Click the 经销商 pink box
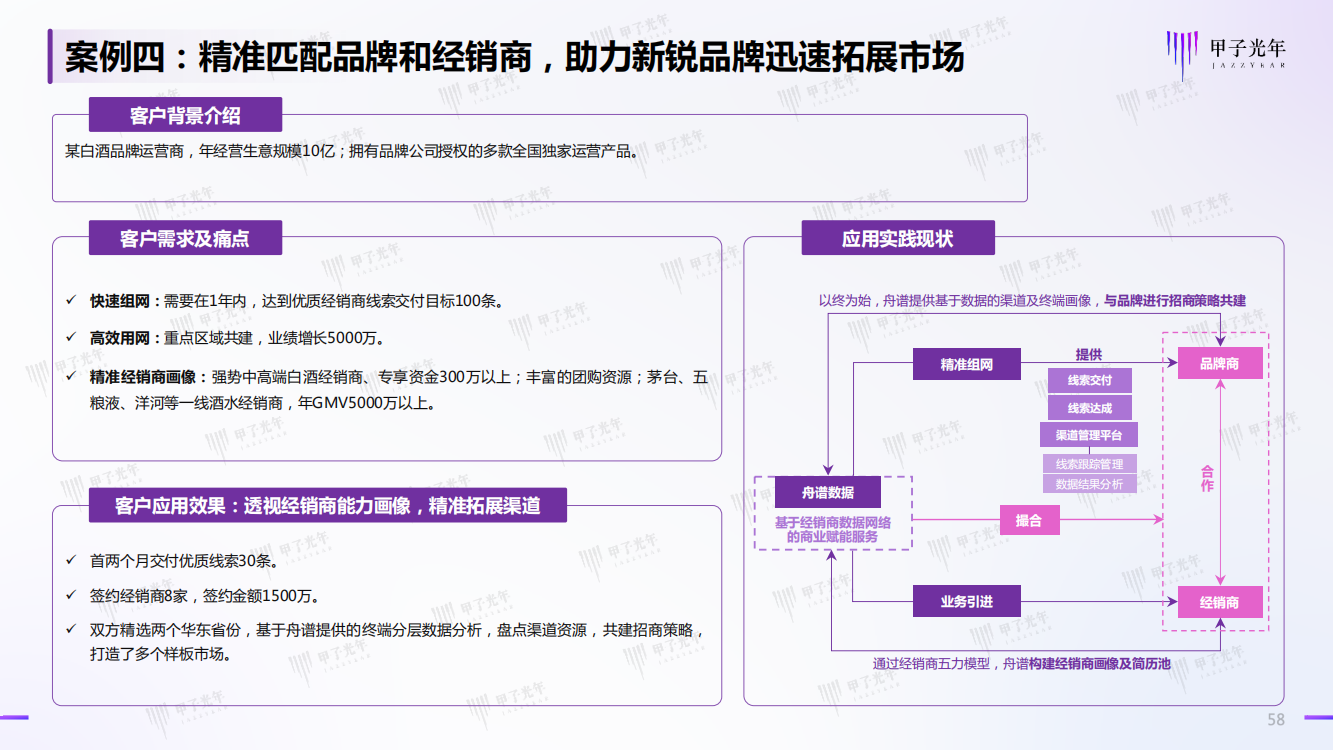This screenshot has height=750, width=1333. [x=1219, y=602]
